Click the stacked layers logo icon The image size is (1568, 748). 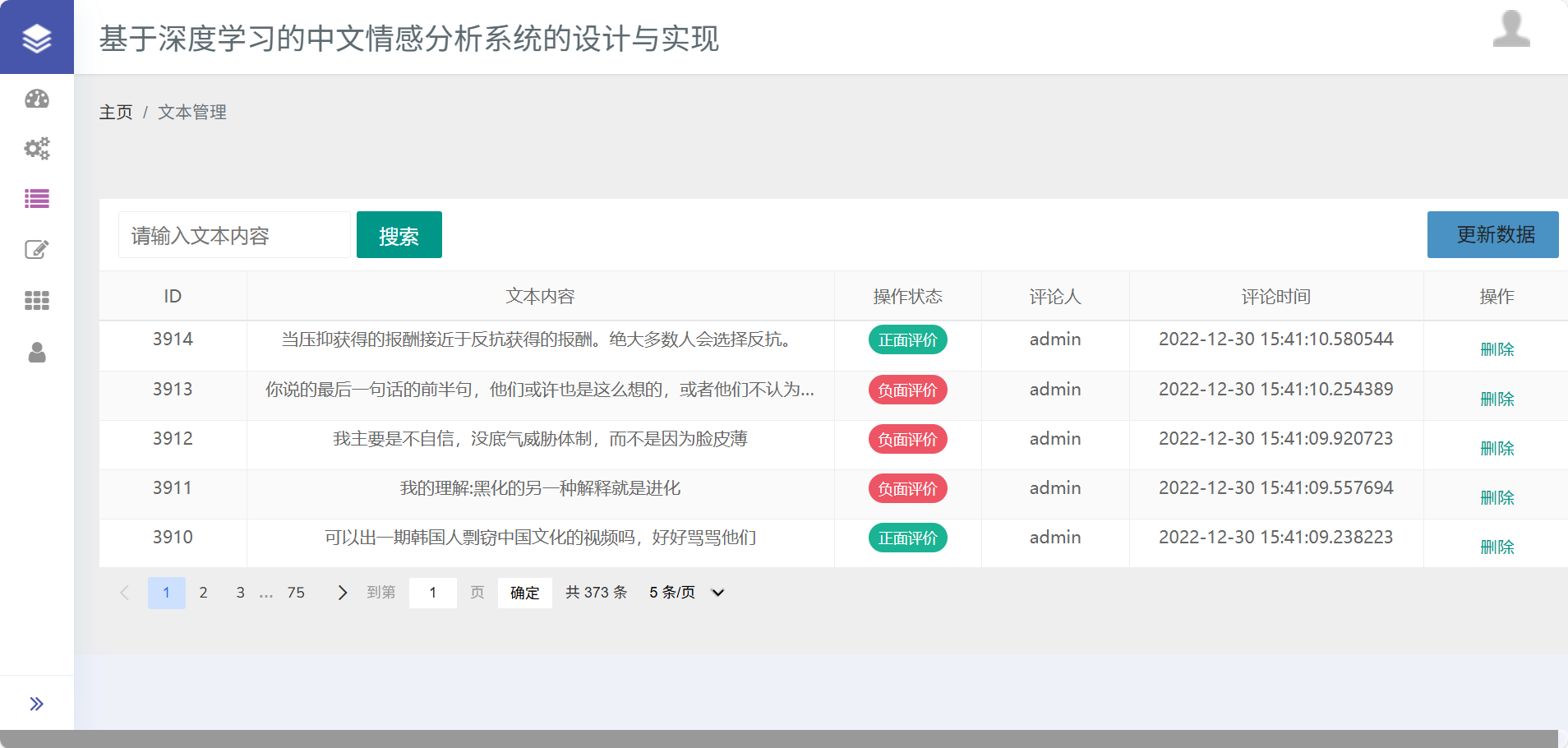37,38
